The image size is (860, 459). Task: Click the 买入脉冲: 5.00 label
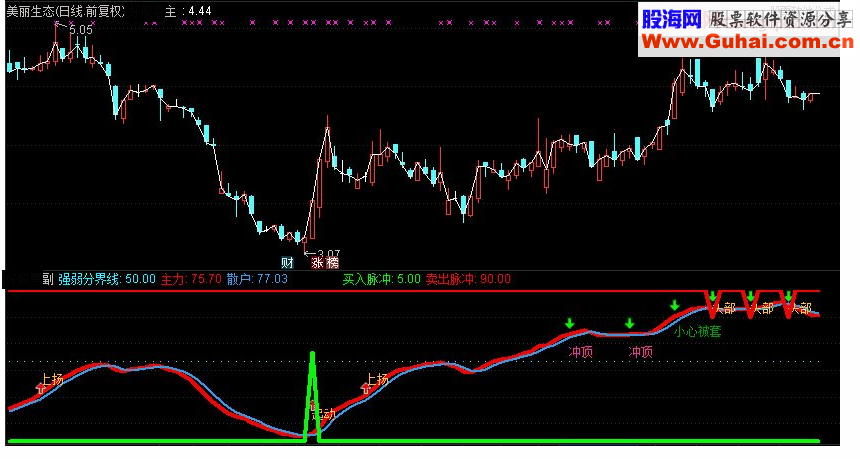point(381,279)
